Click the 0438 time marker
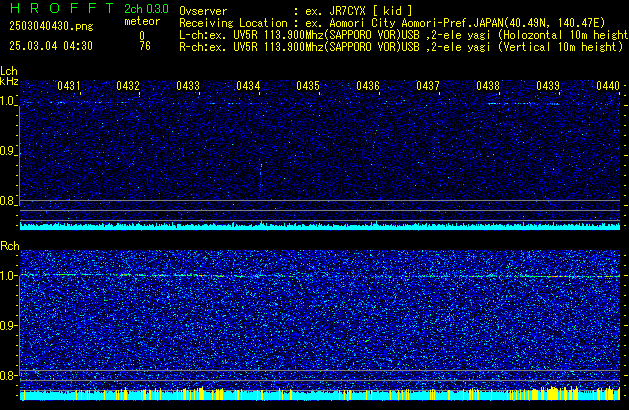The image size is (629, 410). [488, 85]
